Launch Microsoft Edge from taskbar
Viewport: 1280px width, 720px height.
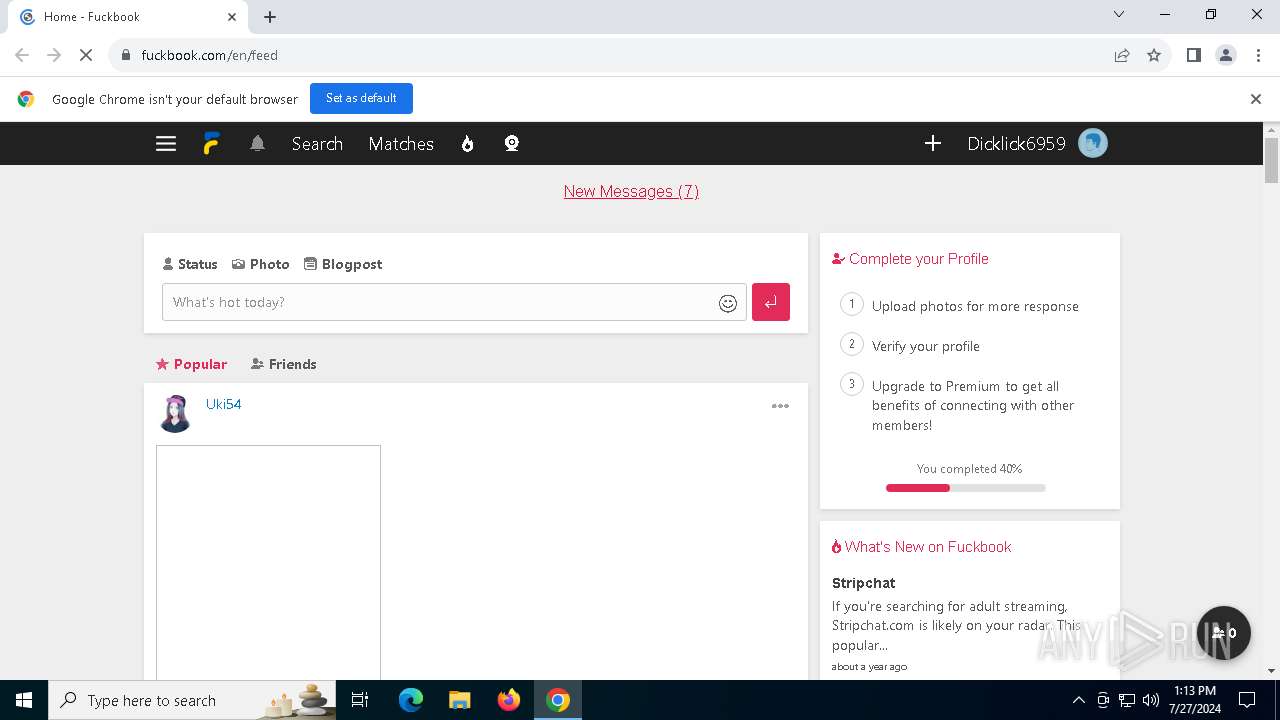[411, 700]
